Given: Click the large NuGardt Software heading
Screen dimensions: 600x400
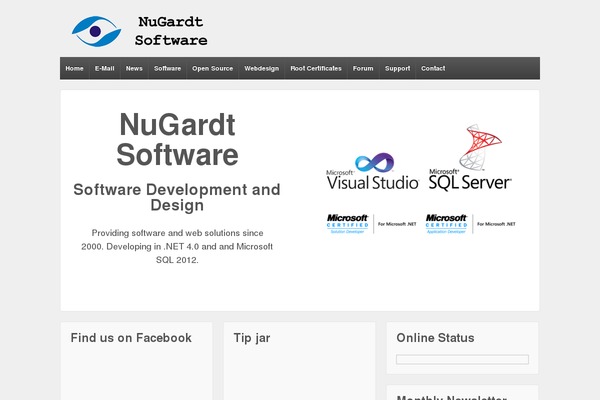Looking at the screenshot, I should 177,140.
